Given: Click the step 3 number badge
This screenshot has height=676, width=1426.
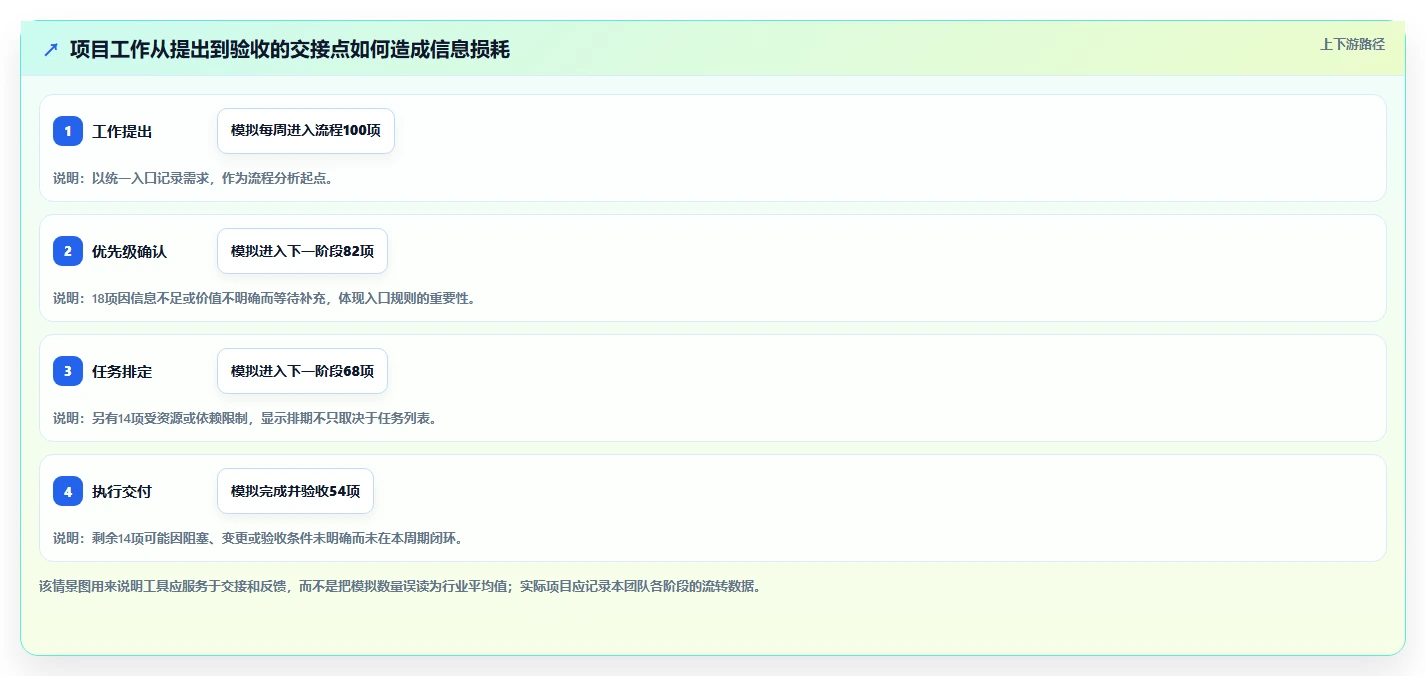Looking at the screenshot, I should (x=68, y=371).
